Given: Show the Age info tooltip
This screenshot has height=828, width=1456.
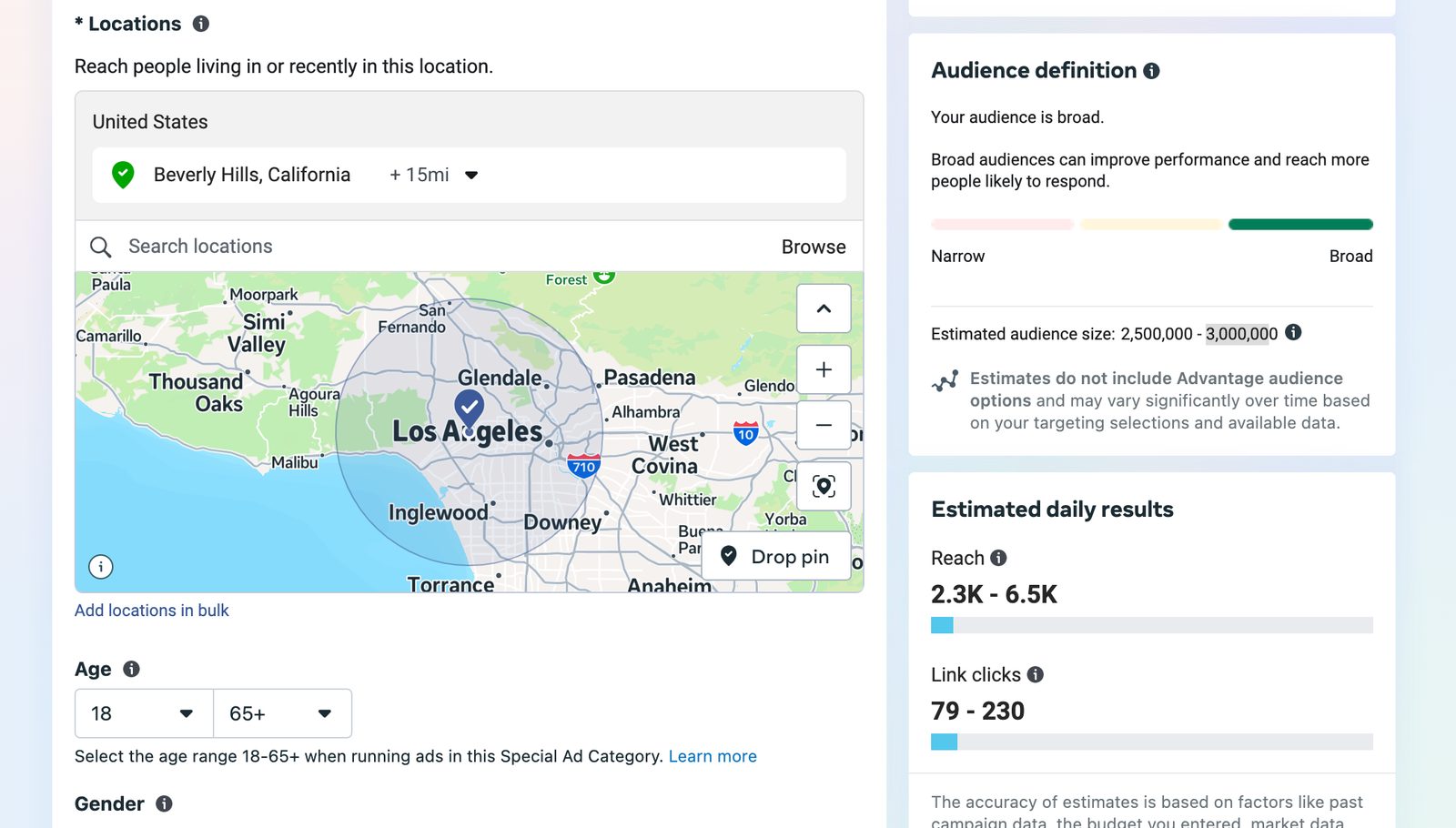Looking at the screenshot, I should click(x=131, y=669).
